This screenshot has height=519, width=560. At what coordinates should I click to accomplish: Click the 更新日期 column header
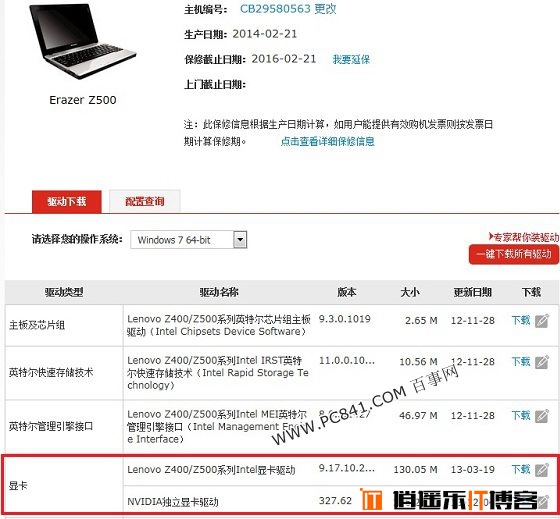click(472, 292)
